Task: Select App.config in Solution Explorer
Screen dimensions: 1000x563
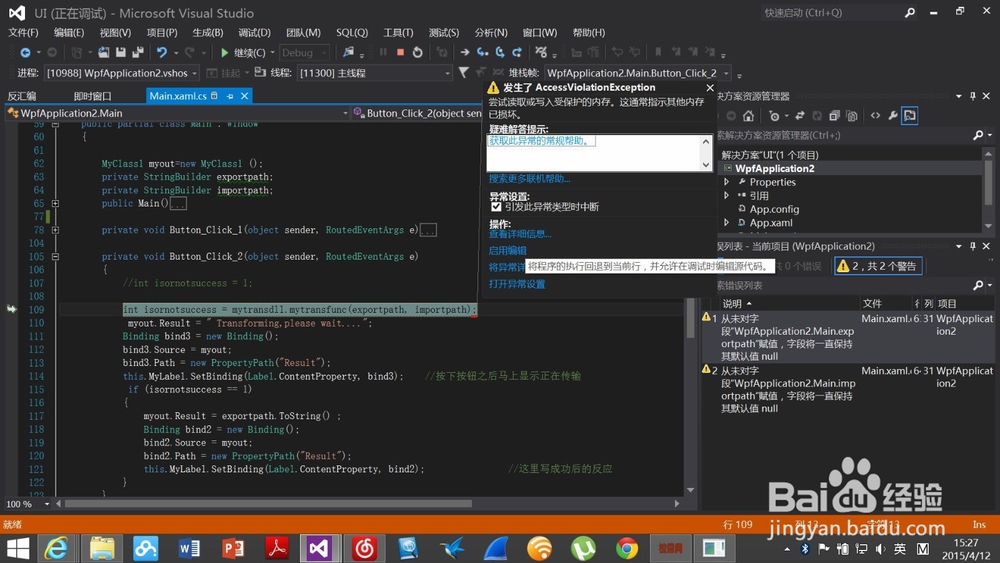Action: point(774,208)
